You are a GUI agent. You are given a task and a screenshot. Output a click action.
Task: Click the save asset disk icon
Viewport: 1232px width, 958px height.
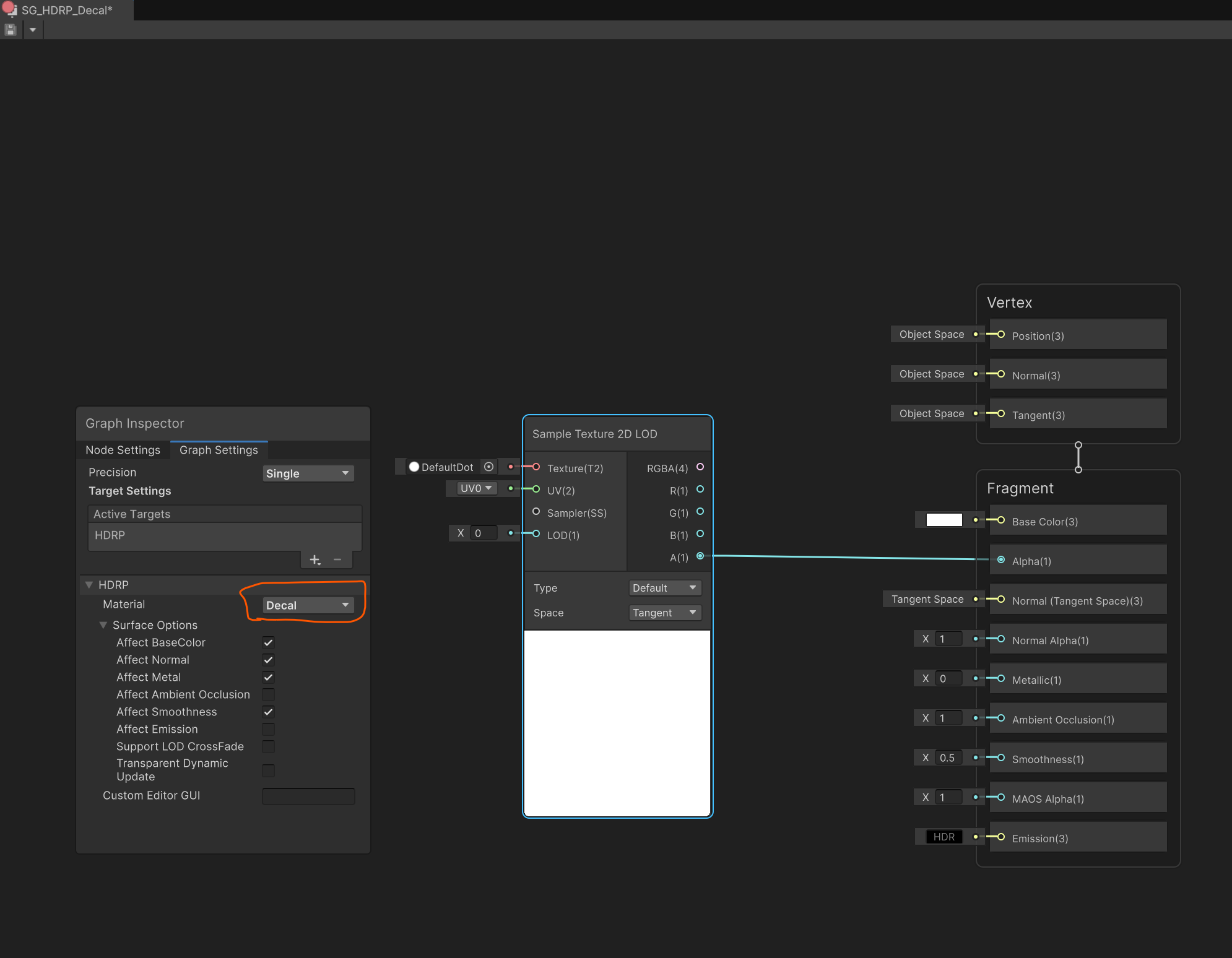coord(10,29)
